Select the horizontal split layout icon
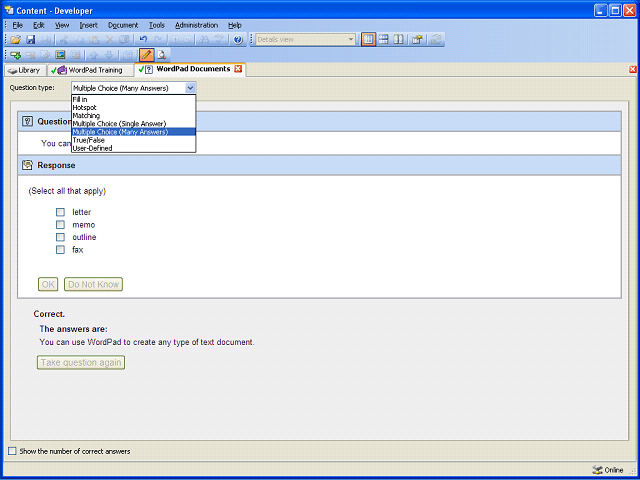The width and height of the screenshot is (640, 480). pos(383,40)
